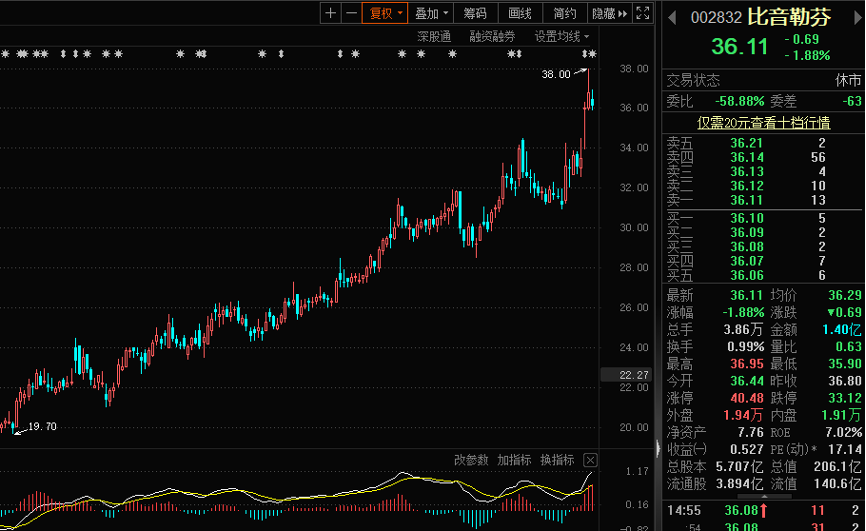
Task: Click 买五 price 36.06
Action: [747, 276]
